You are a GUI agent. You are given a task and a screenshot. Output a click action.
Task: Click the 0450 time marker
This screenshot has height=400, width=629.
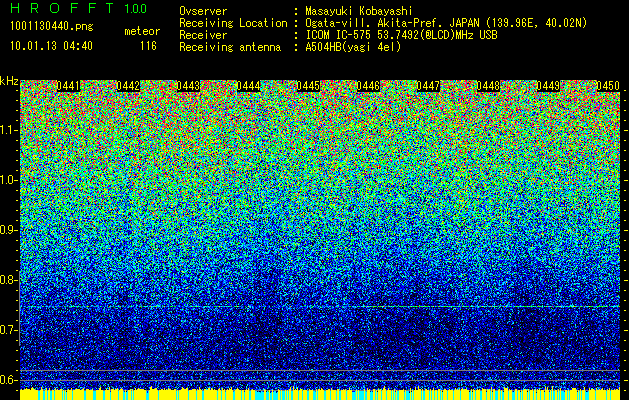click(608, 86)
